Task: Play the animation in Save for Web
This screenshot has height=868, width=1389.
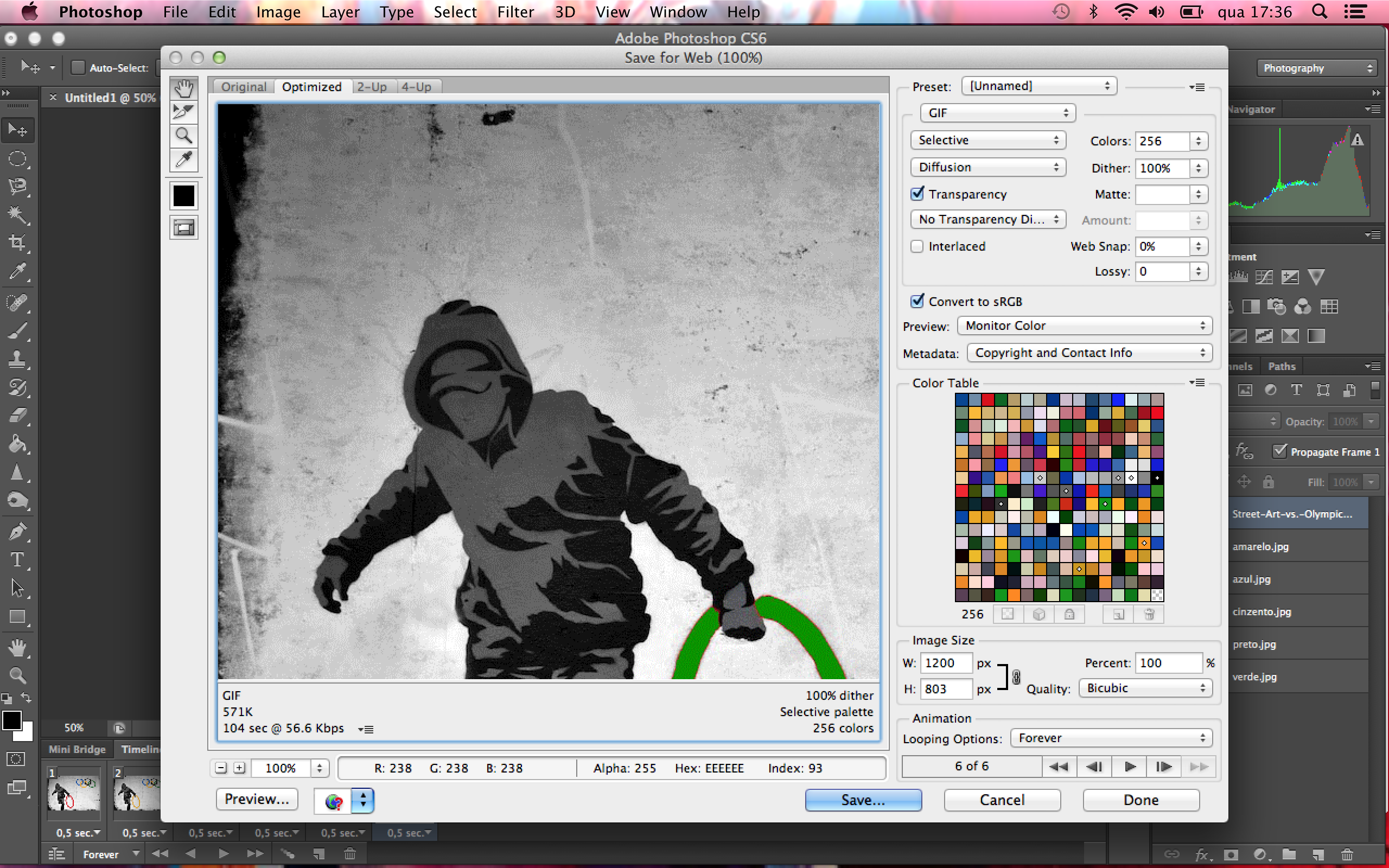Action: point(1129,767)
